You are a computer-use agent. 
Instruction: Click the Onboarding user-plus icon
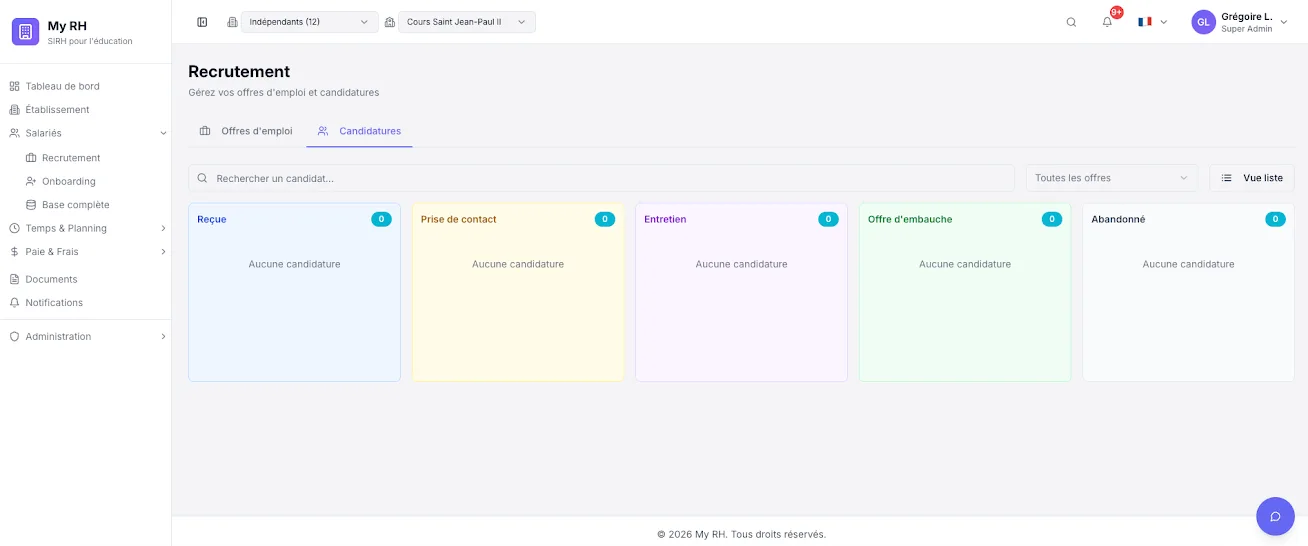[31, 181]
